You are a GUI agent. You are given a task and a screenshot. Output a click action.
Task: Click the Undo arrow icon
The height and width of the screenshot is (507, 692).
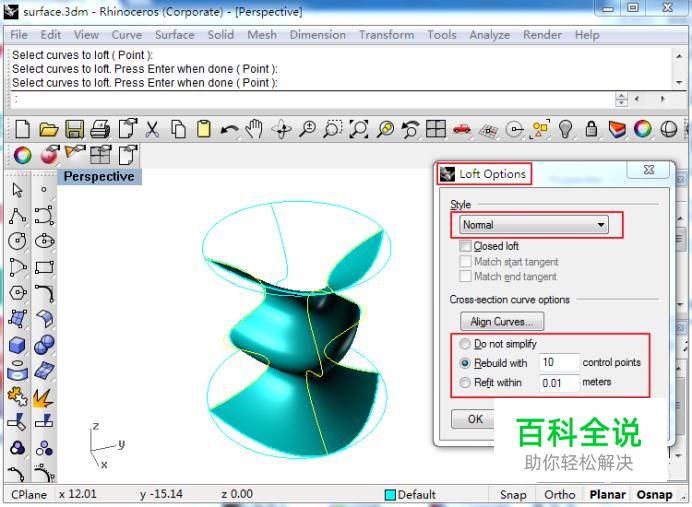pos(229,130)
